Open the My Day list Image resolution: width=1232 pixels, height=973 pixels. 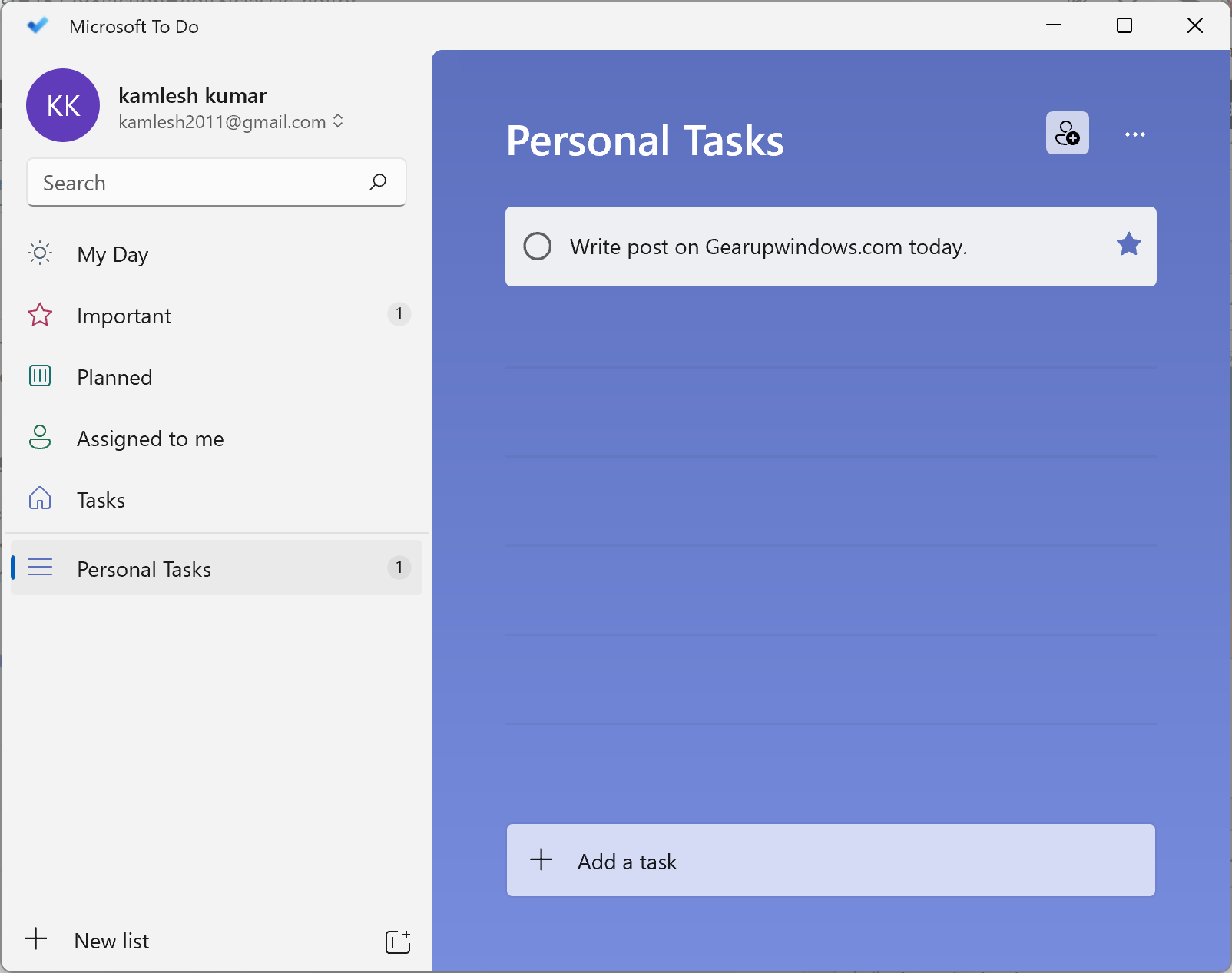tap(216, 253)
